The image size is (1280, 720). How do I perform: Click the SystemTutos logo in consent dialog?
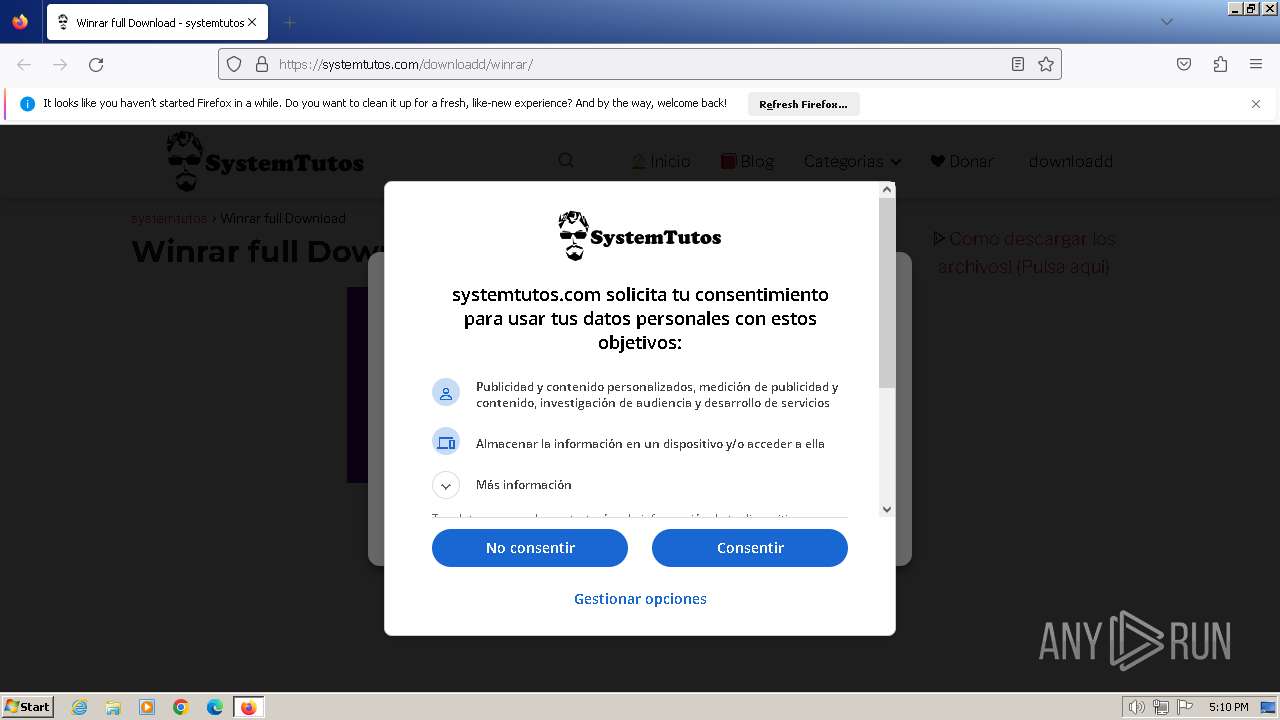point(640,236)
